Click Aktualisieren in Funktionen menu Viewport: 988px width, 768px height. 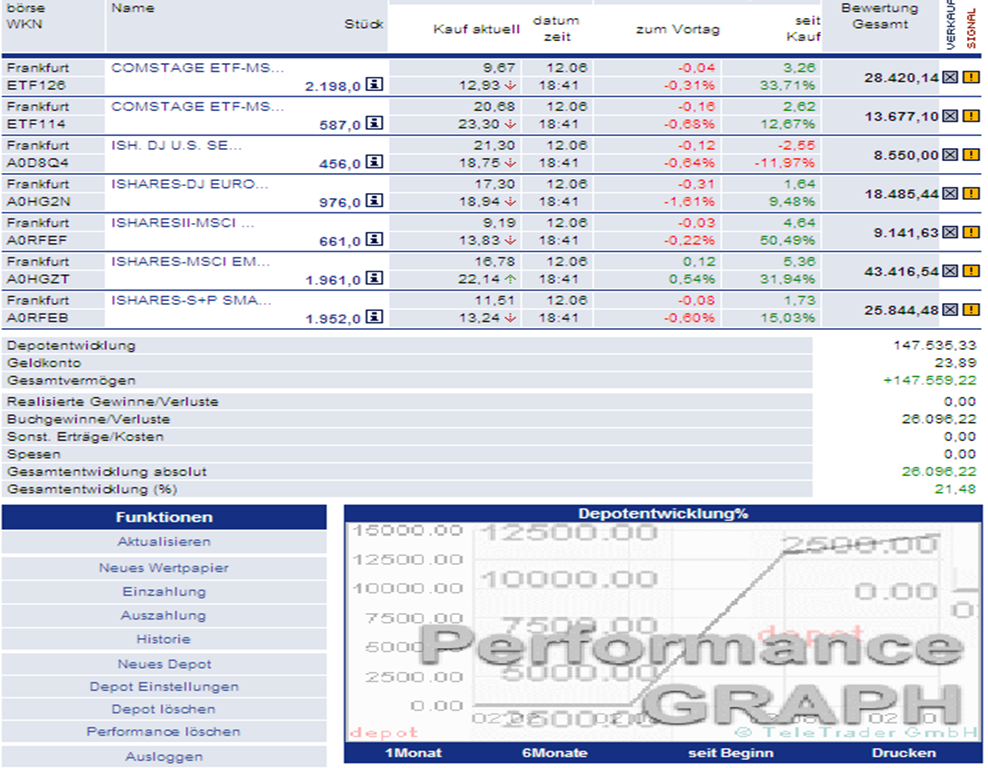tap(164, 542)
